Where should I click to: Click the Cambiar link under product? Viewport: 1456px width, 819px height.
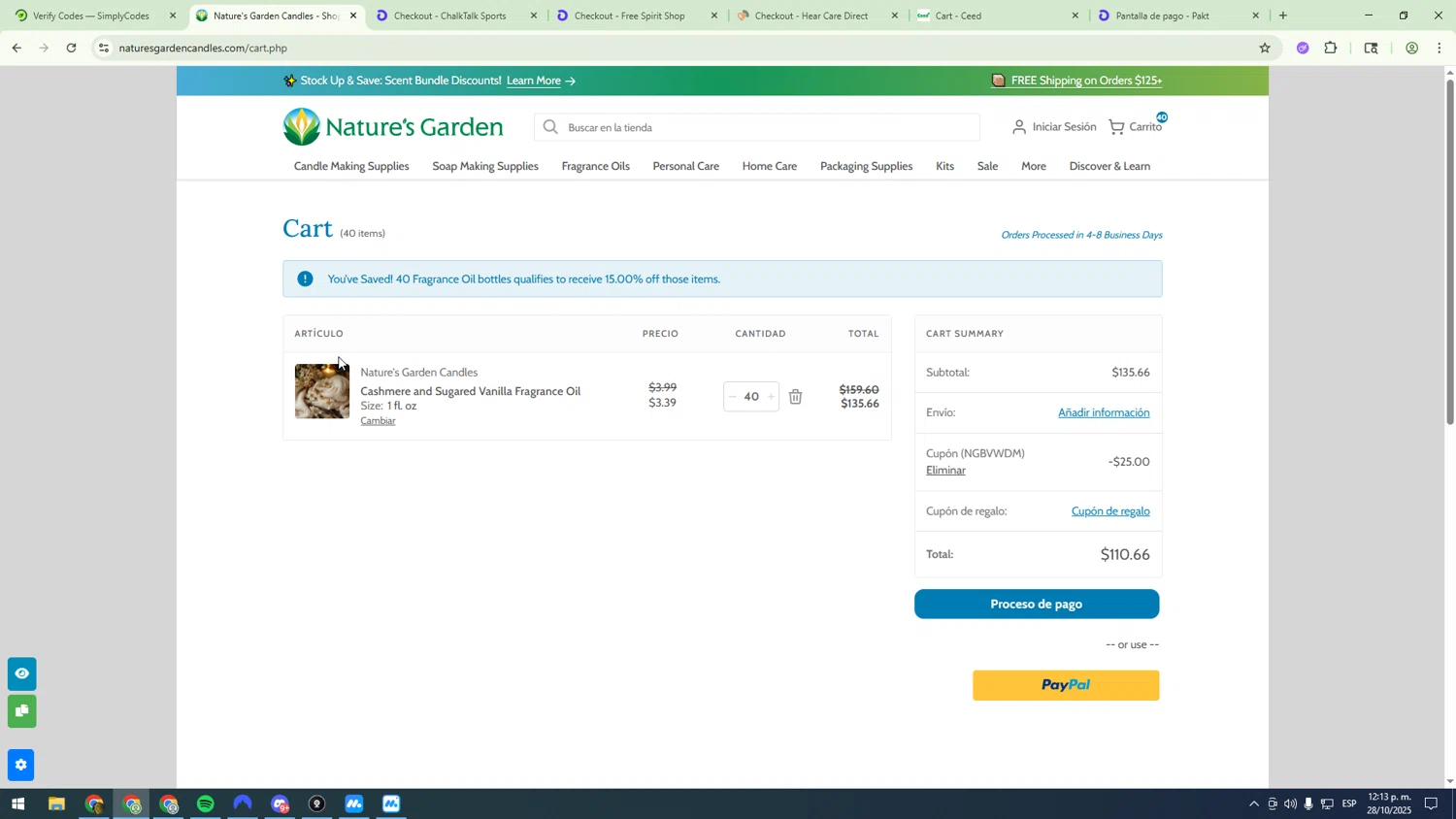378,421
